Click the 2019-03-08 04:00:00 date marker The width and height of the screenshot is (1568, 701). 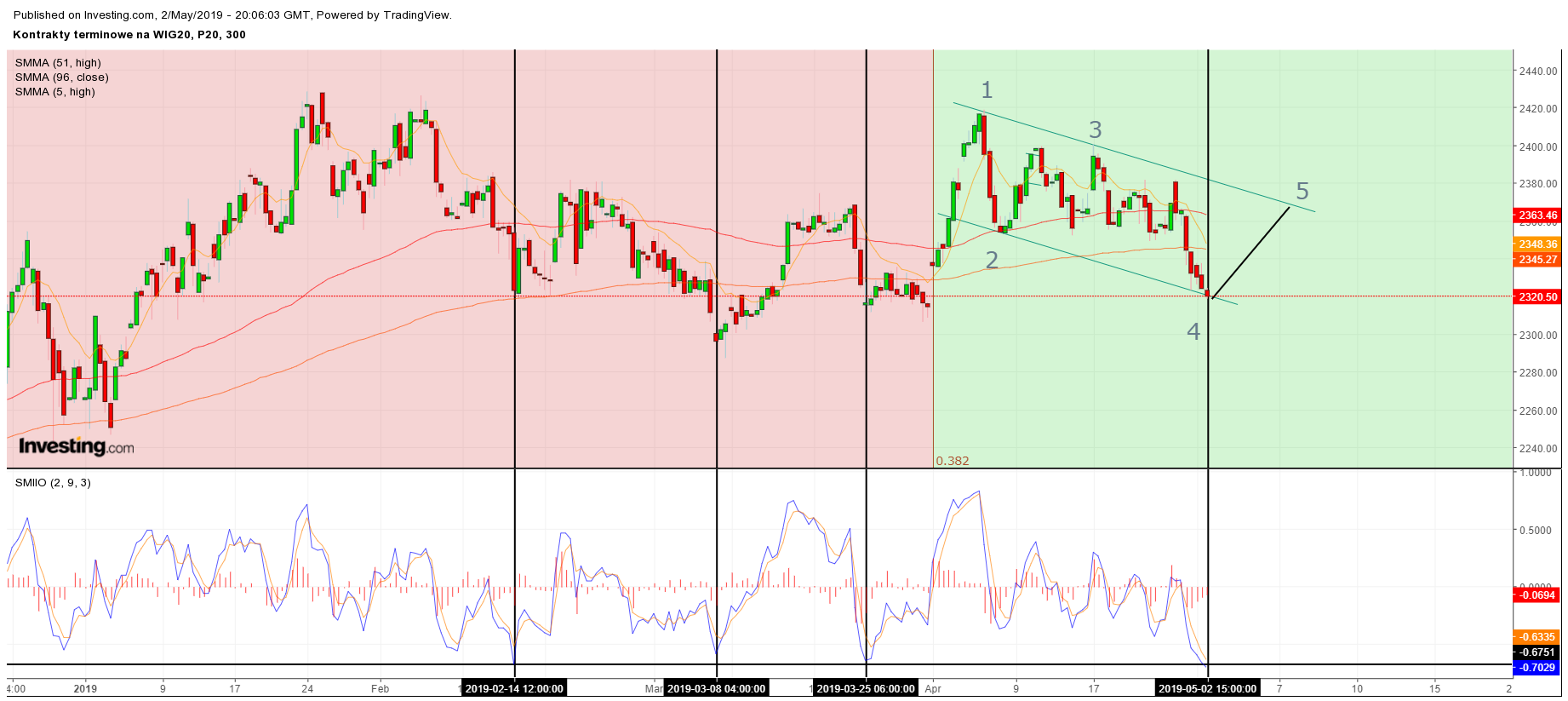(x=716, y=688)
